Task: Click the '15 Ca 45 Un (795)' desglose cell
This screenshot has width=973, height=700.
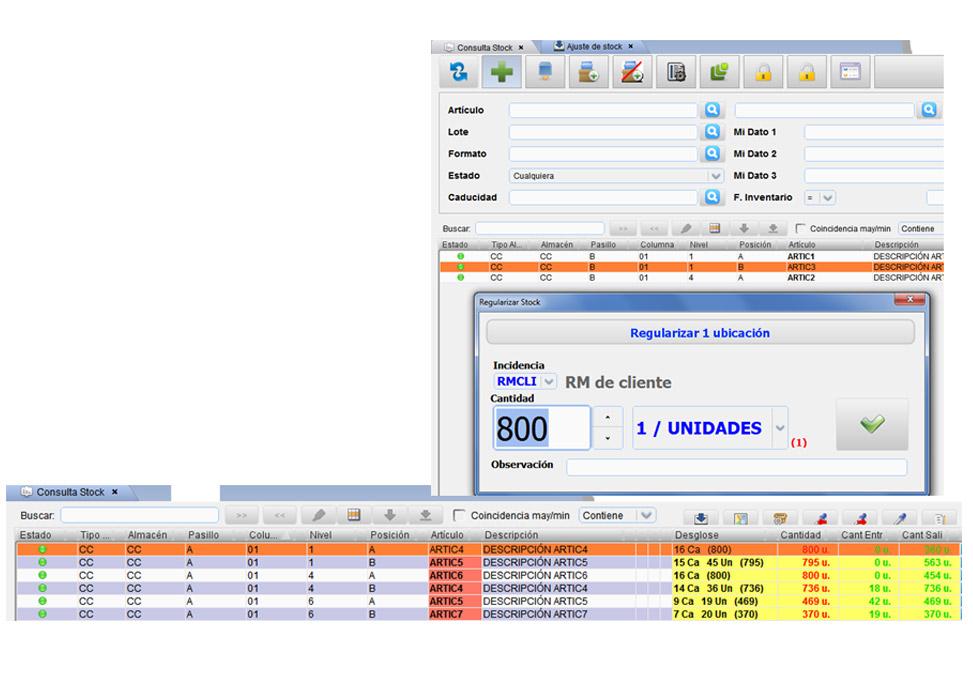Action: point(725,562)
